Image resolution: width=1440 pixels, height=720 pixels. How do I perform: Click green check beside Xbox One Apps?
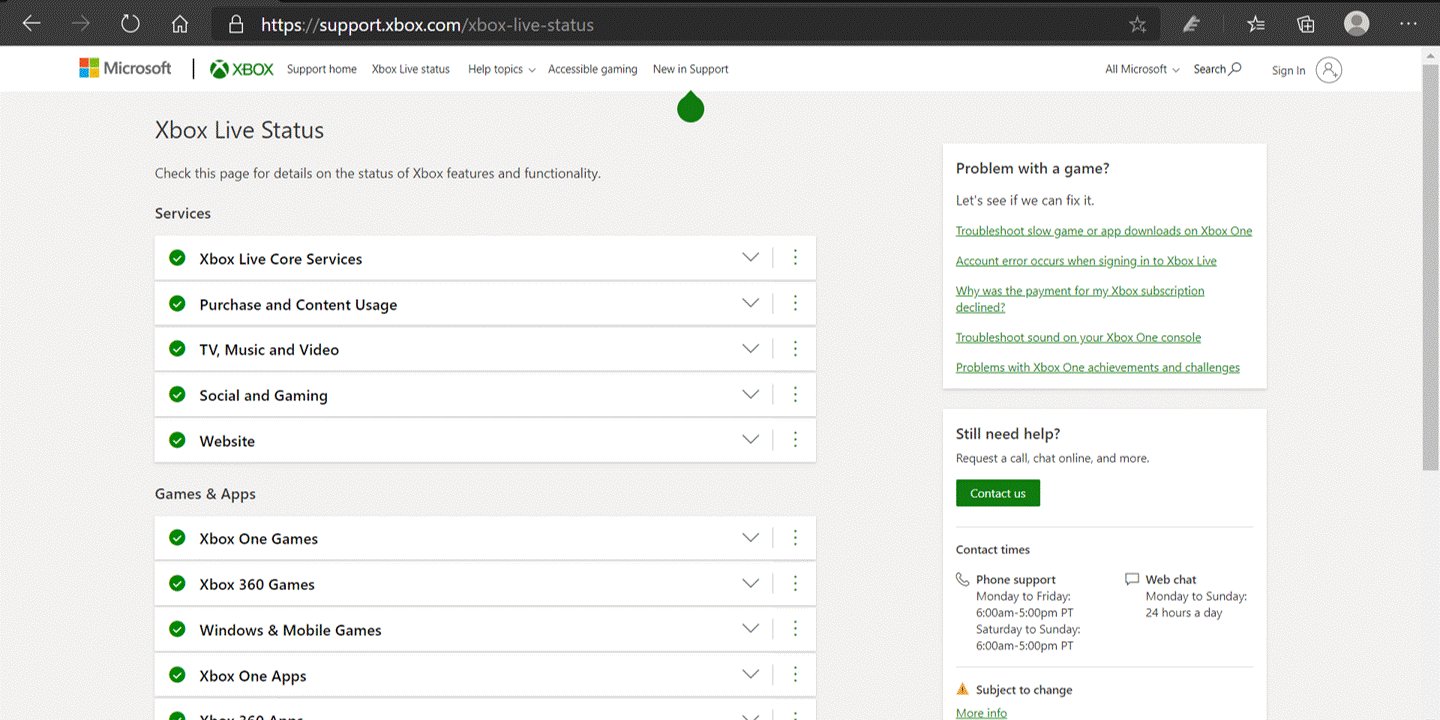click(177, 675)
